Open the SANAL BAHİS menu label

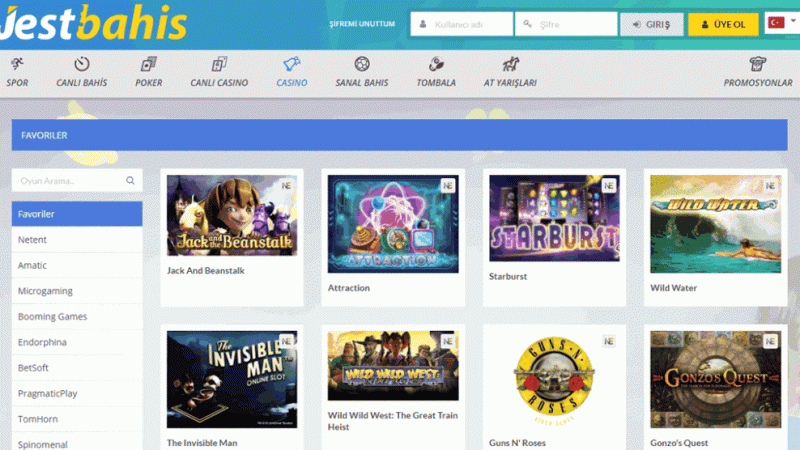tap(362, 83)
